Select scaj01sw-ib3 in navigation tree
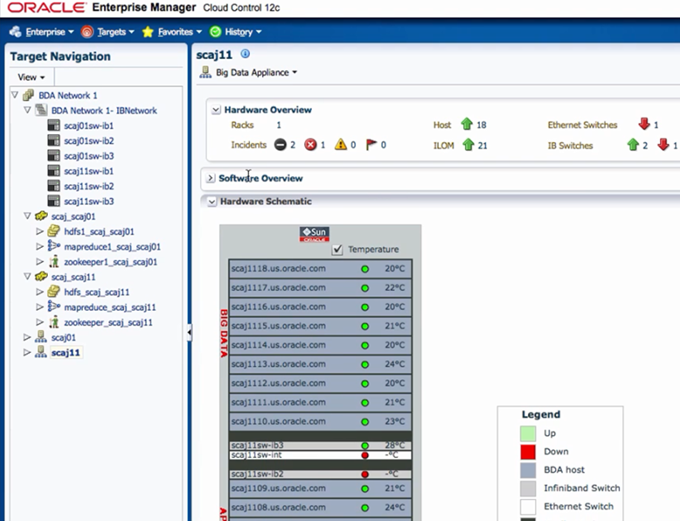Screen dimensions: 680x521 coord(89,156)
